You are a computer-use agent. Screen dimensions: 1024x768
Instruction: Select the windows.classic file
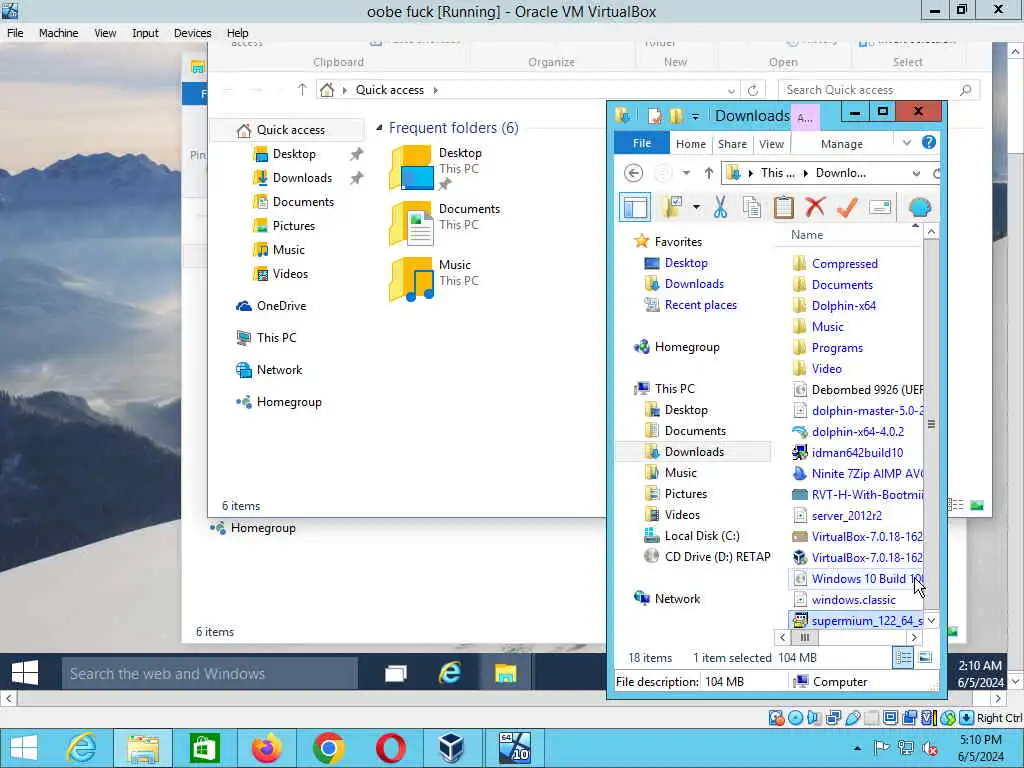pyautogui.click(x=853, y=600)
